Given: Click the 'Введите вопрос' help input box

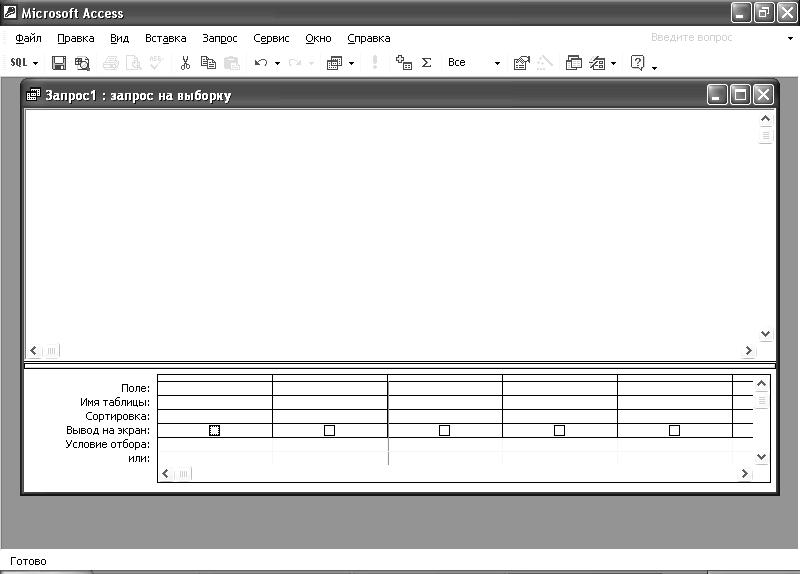Looking at the screenshot, I should [714, 38].
